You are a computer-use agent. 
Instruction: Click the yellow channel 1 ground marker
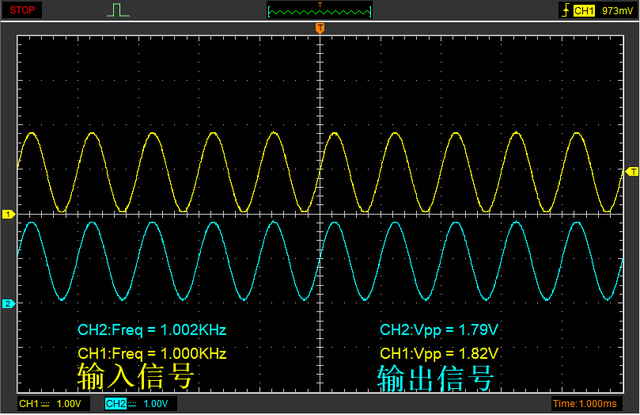pos(8,215)
